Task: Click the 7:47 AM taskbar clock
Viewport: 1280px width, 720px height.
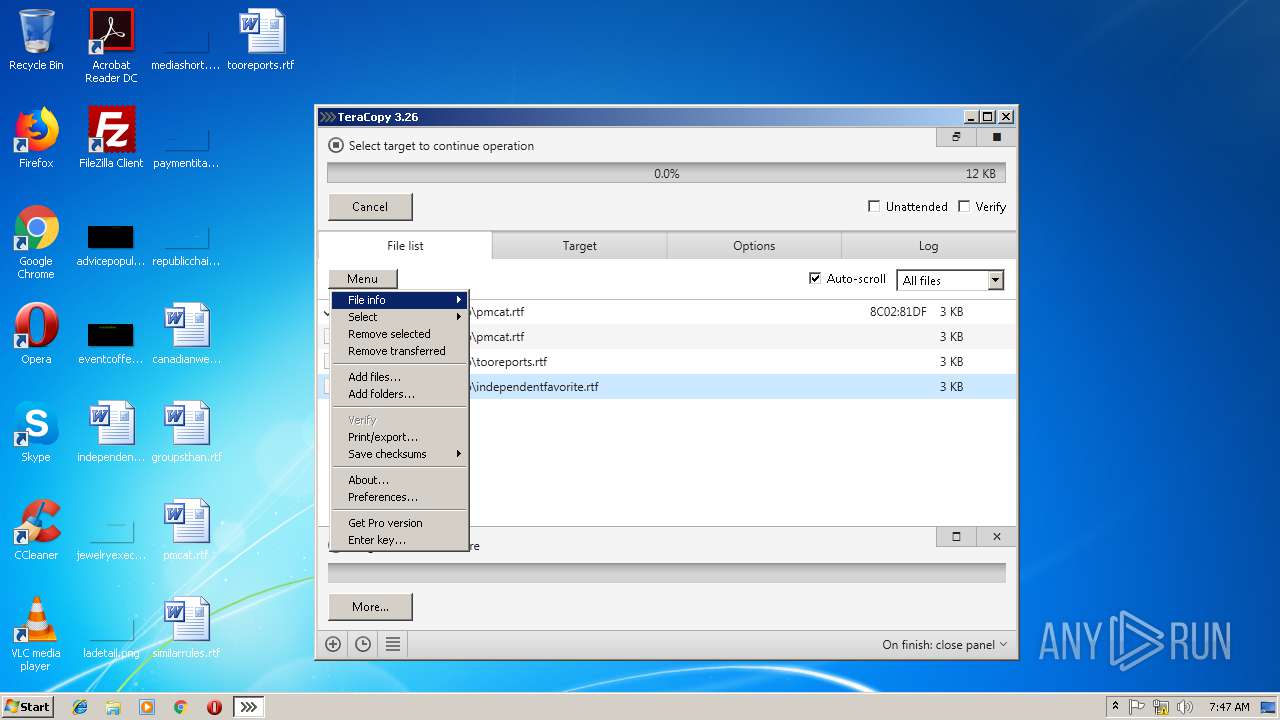Action: (x=1229, y=707)
